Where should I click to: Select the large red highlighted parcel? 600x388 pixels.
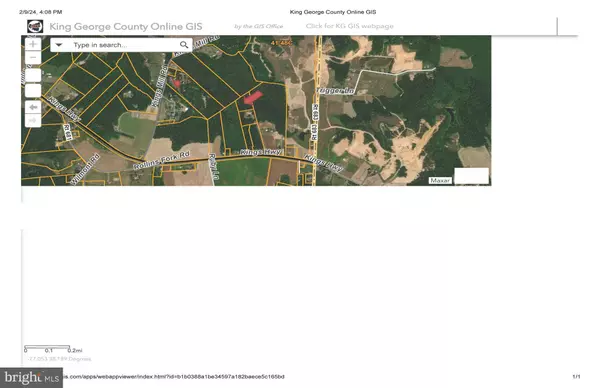pos(253,98)
